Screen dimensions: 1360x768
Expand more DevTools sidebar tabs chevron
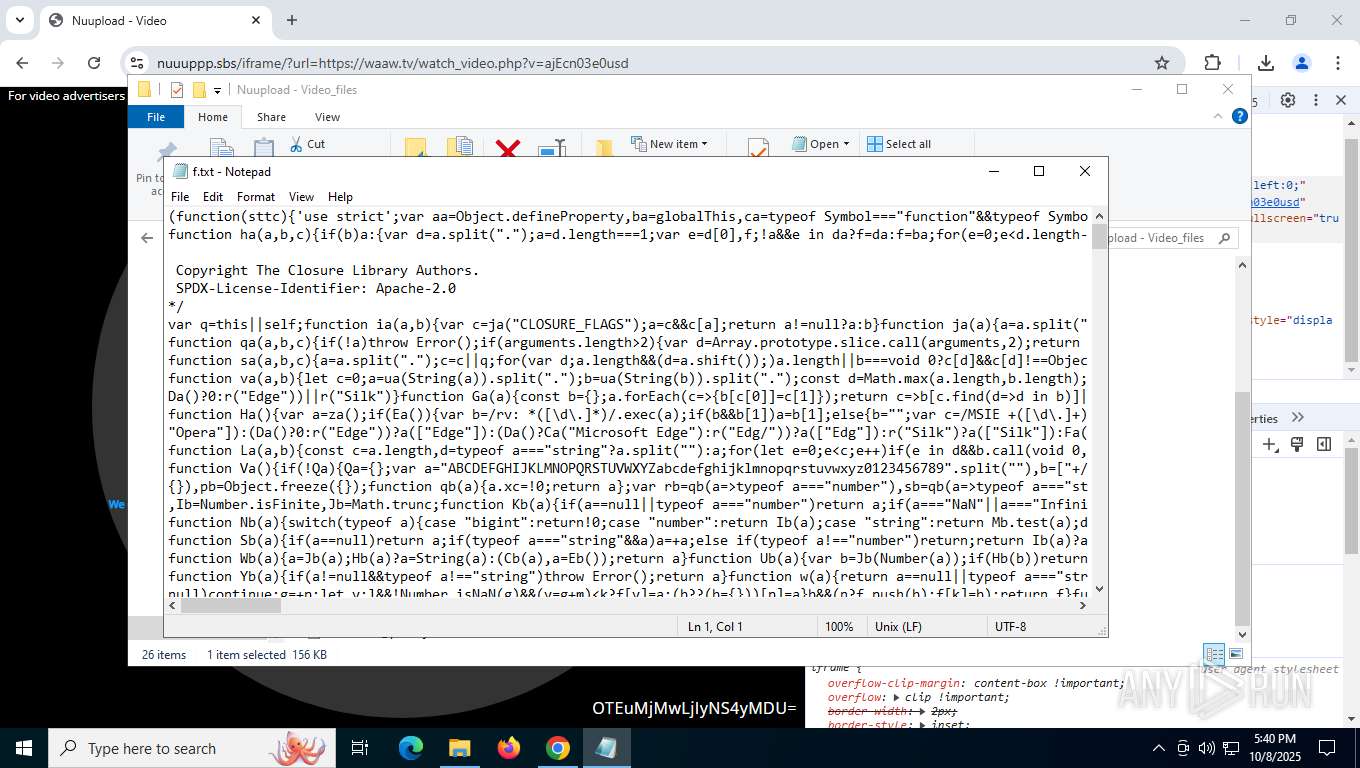tap(1298, 417)
